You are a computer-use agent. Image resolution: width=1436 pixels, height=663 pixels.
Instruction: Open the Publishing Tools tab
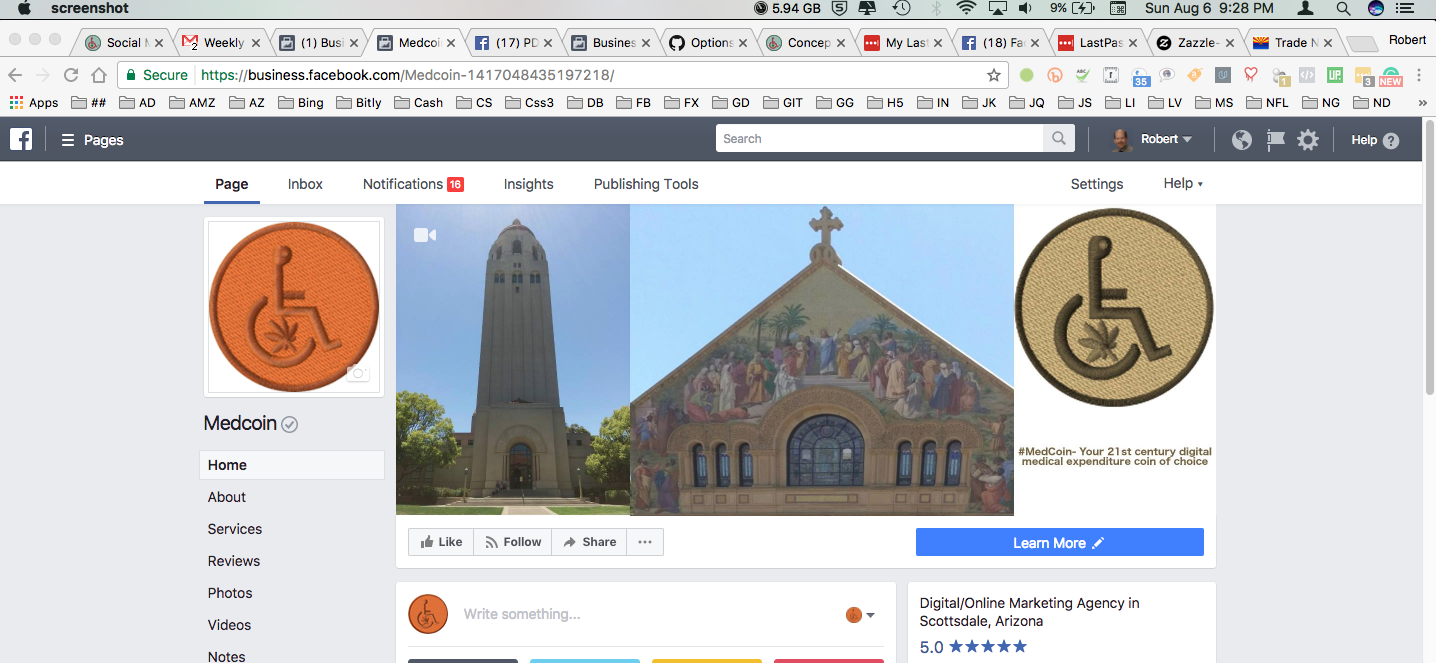pos(646,184)
